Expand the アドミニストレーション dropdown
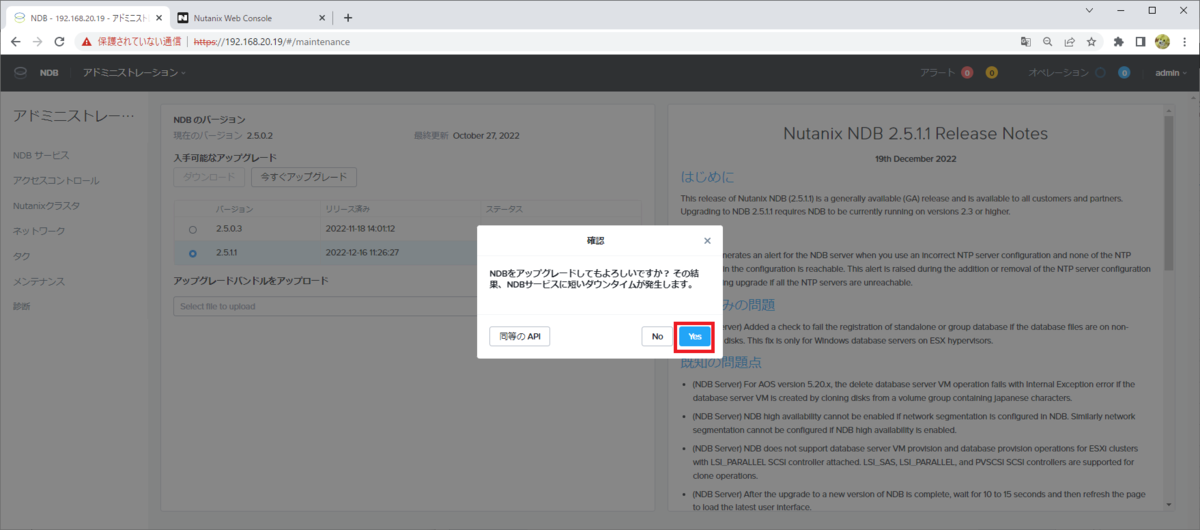 click(134, 72)
